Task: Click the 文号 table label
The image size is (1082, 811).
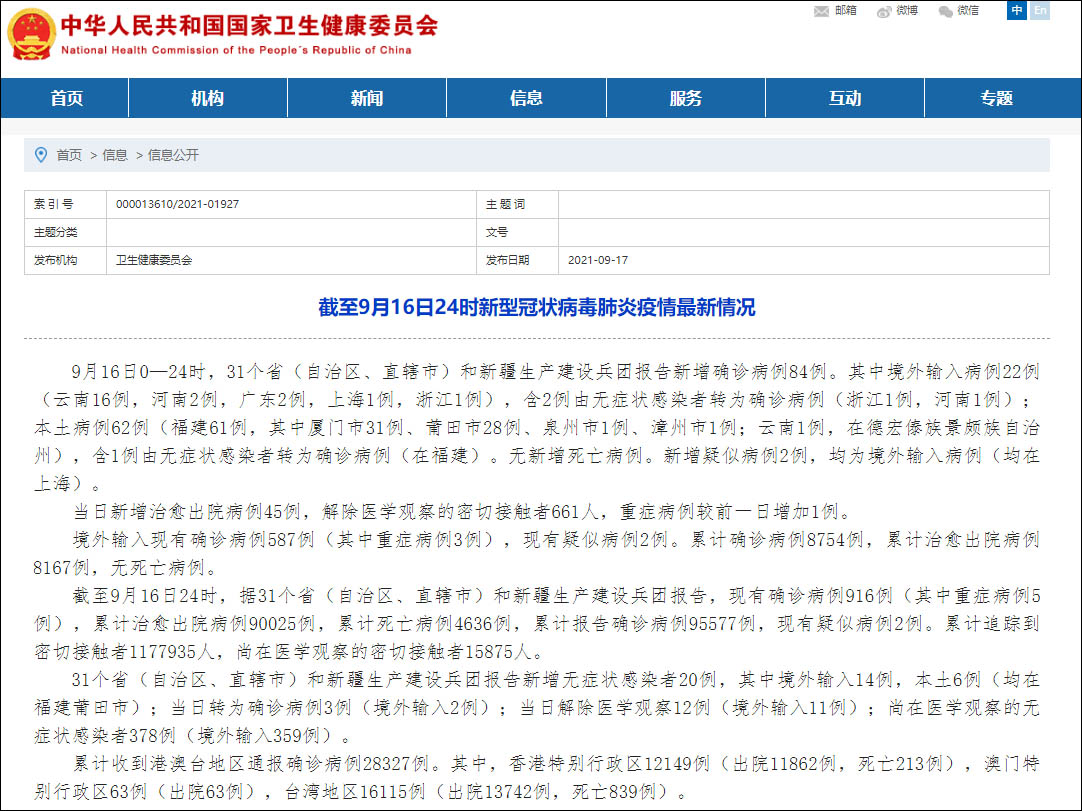Action: (x=496, y=233)
